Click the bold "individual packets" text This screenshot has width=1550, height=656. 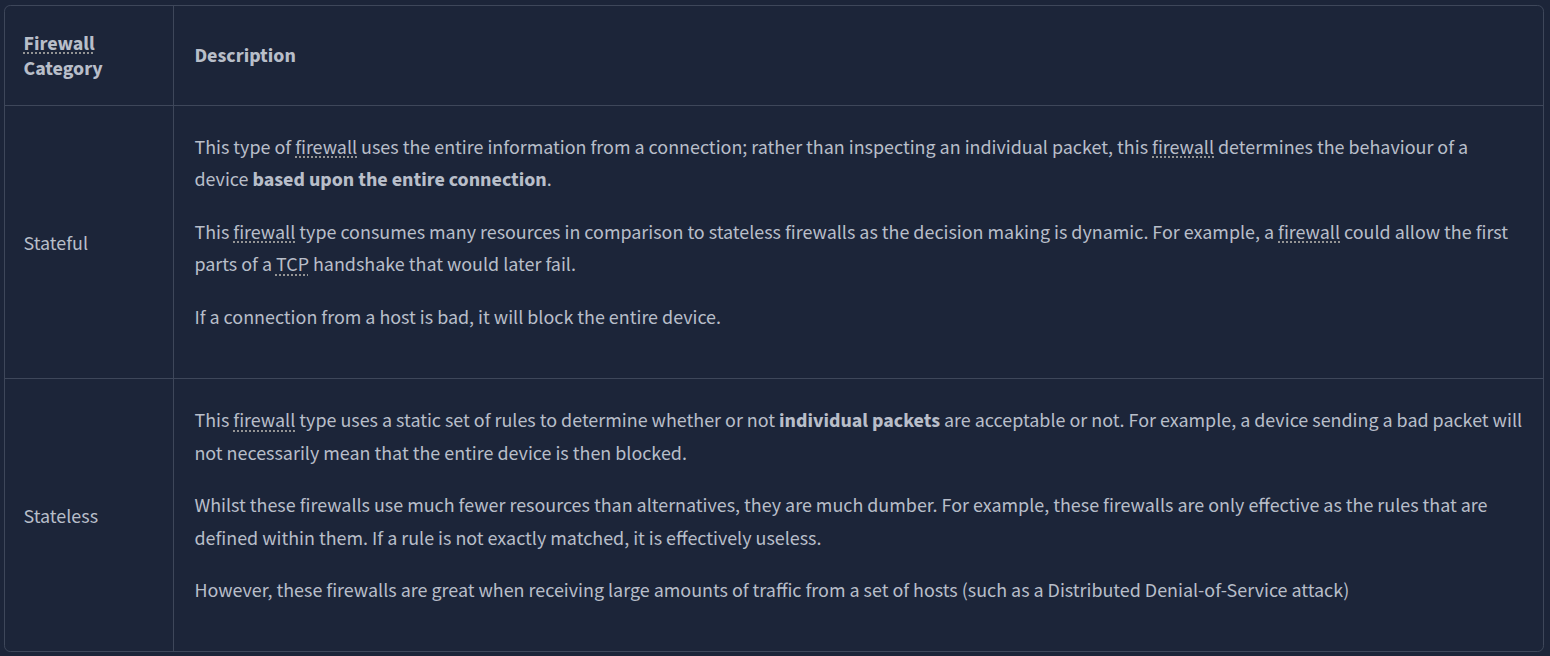pyautogui.click(x=859, y=421)
